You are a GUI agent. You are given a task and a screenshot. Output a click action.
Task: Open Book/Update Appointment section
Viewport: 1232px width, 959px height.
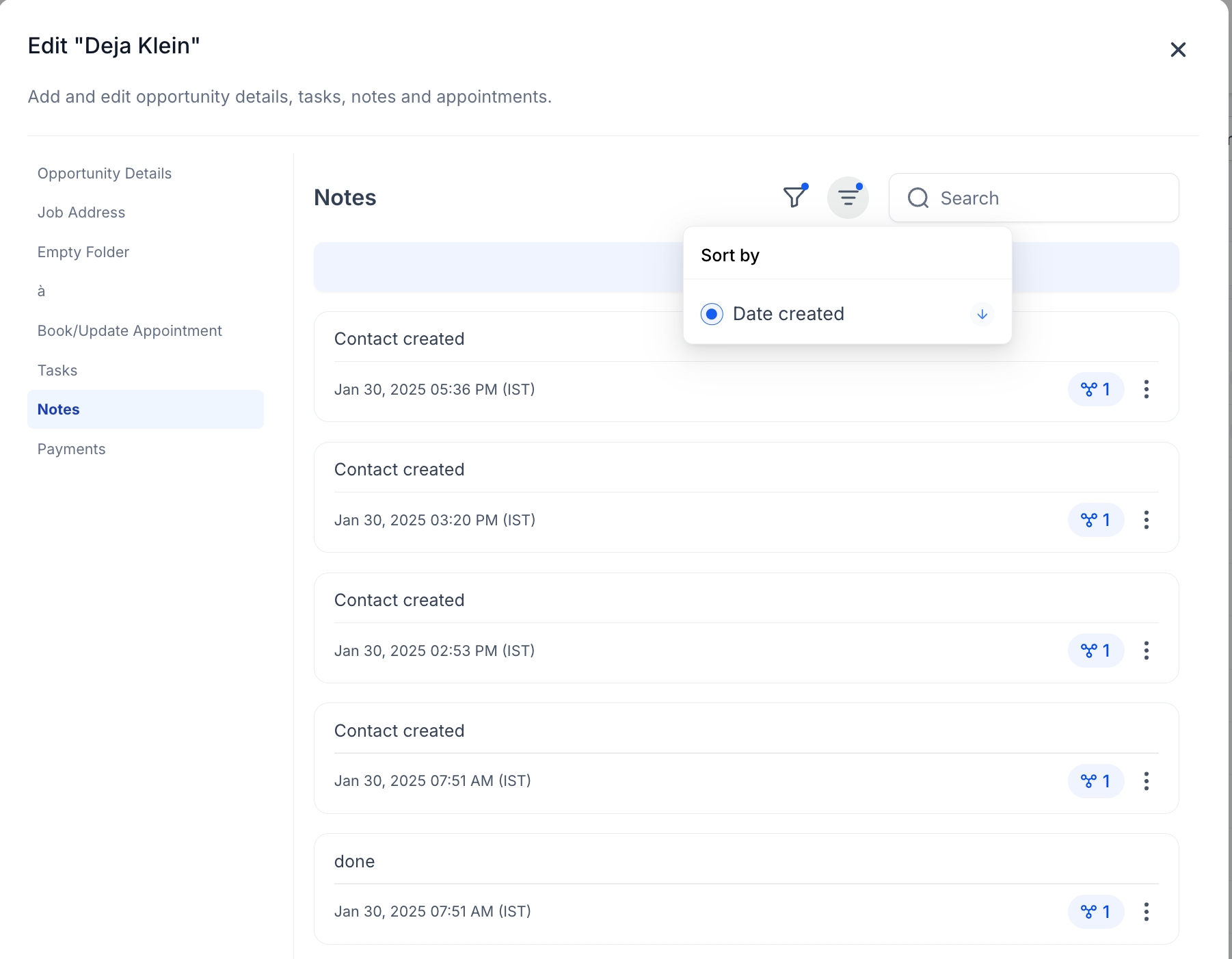(x=130, y=331)
